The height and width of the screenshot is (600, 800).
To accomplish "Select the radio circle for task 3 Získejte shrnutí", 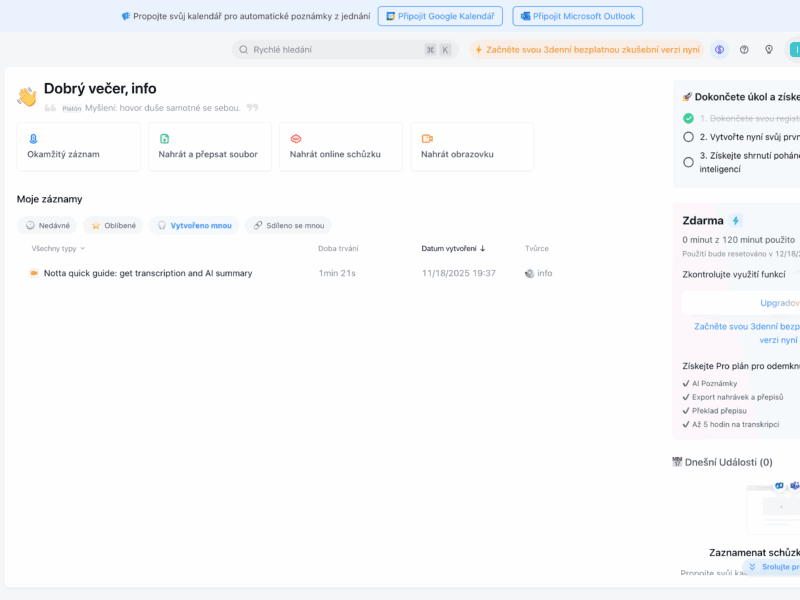I will click(688, 162).
